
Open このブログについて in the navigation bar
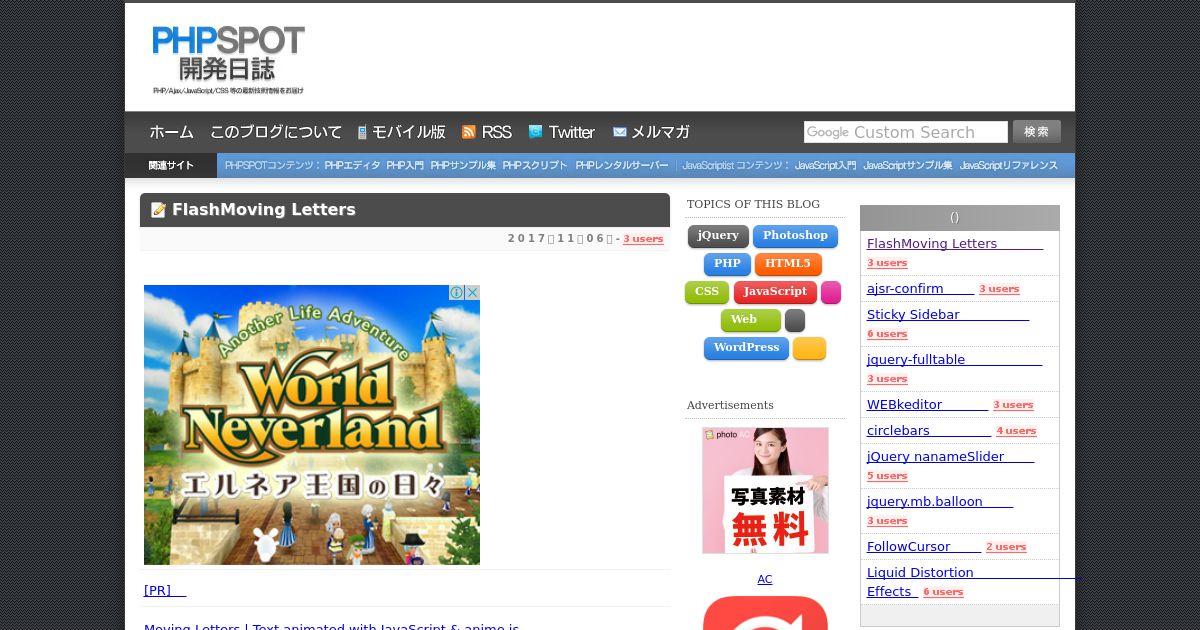coord(276,132)
